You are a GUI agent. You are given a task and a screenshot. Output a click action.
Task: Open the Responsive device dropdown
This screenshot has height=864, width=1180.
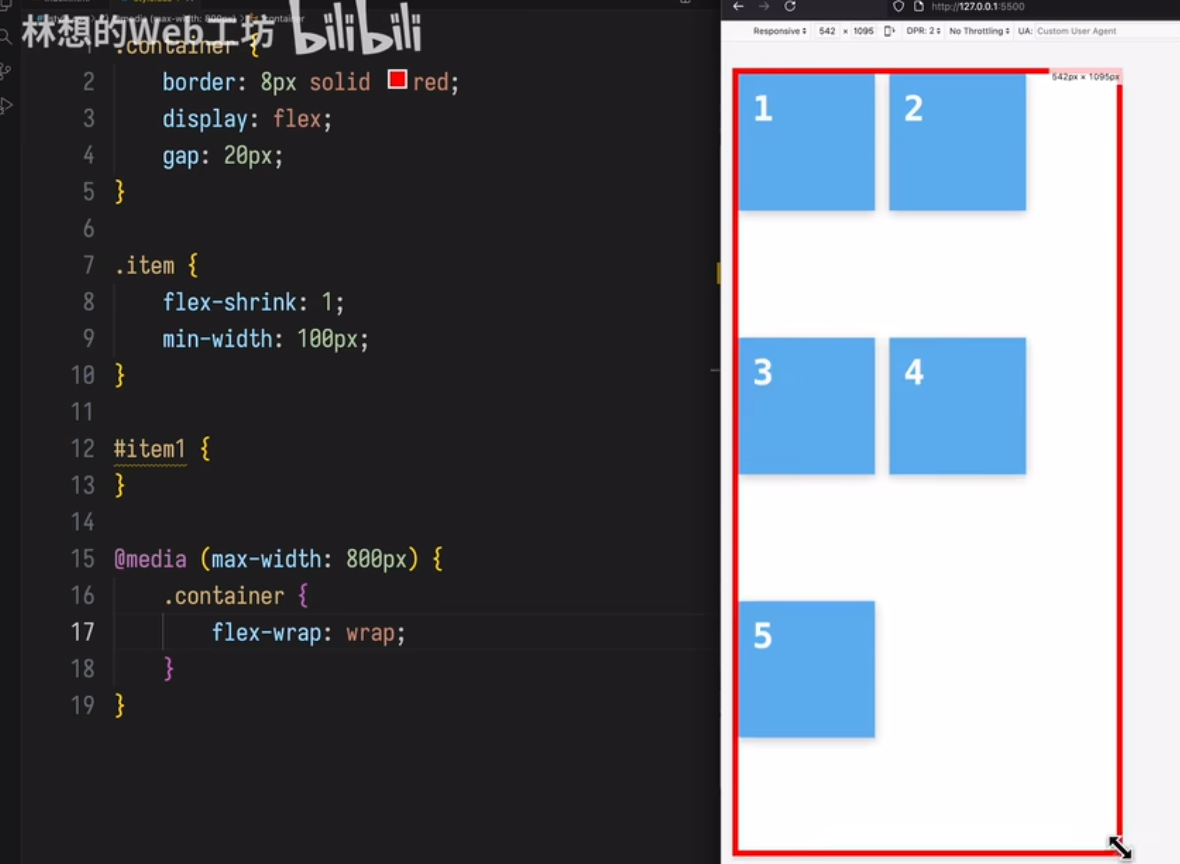pos(780,31)
